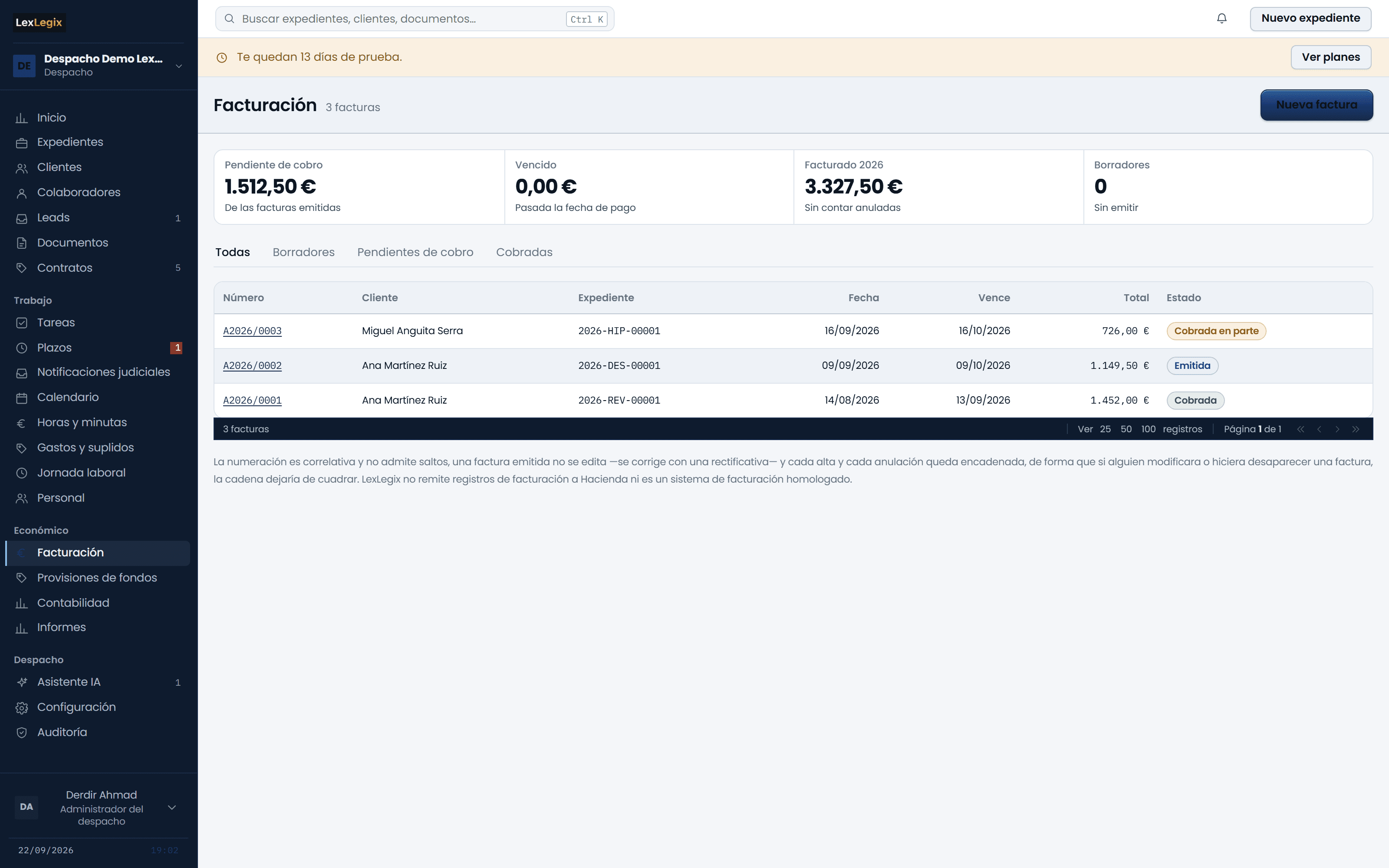1389x868 pixels.
Task: Focus the Buscar expedientes search field
Action: pyautogui.click(x=415, y=18)
